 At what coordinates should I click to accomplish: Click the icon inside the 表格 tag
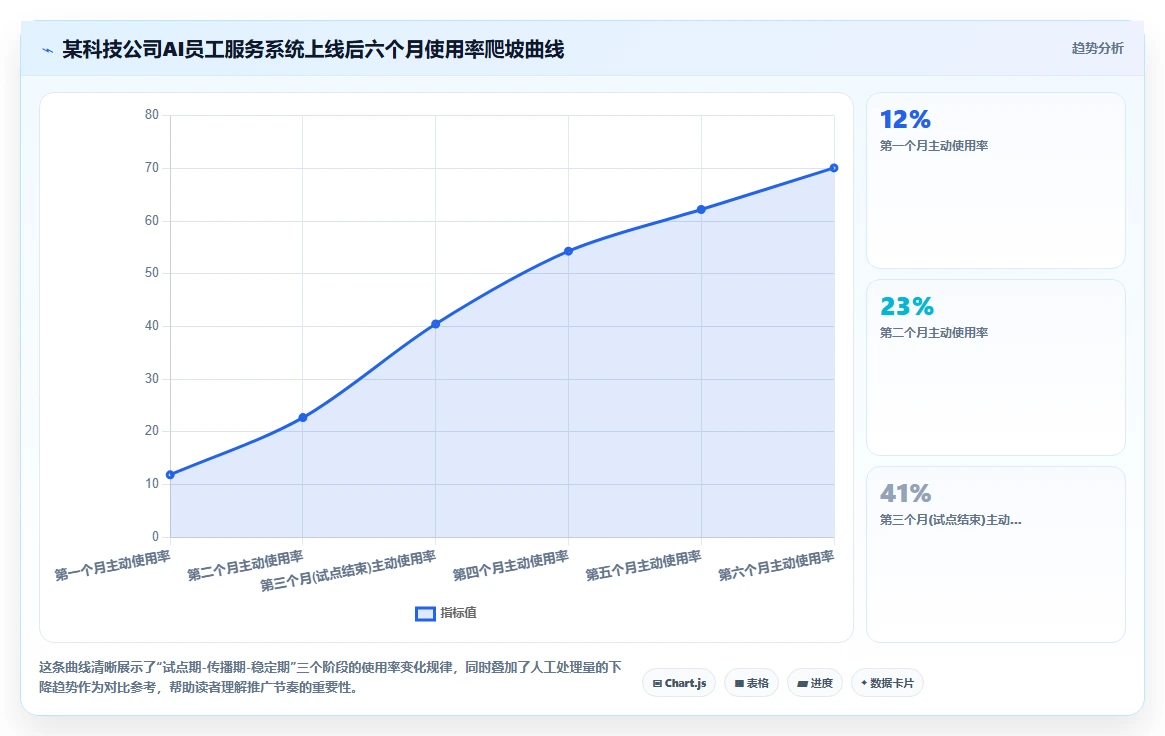coord(739,683)
